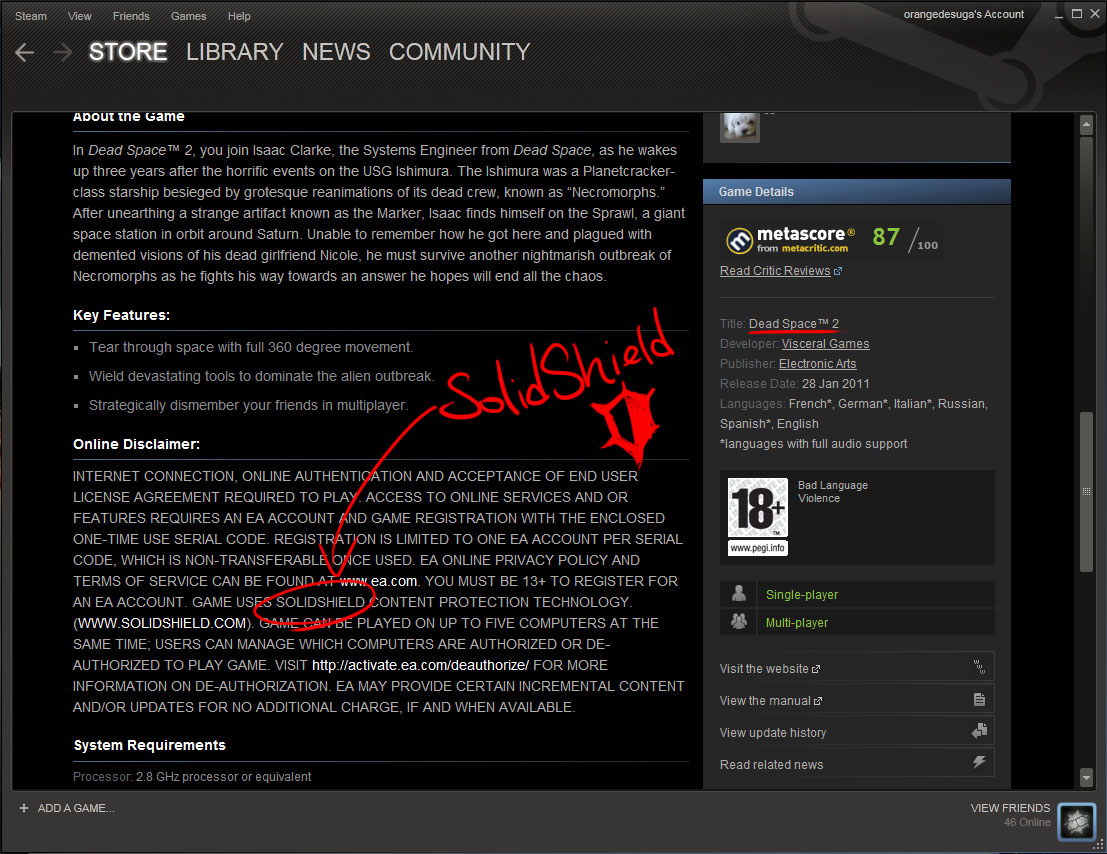Open the Friends menu
The height and width of the screenshot is (854, 1107).
tap(131, 16)
